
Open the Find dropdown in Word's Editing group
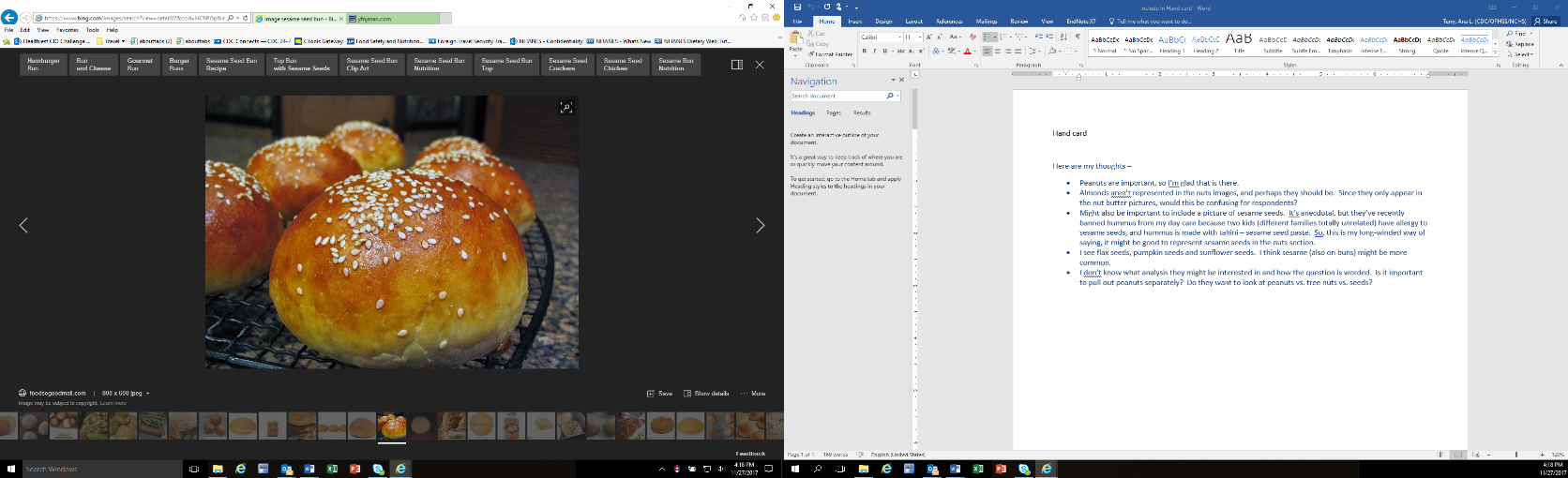pyautogui.click(x=1531, y=34)
